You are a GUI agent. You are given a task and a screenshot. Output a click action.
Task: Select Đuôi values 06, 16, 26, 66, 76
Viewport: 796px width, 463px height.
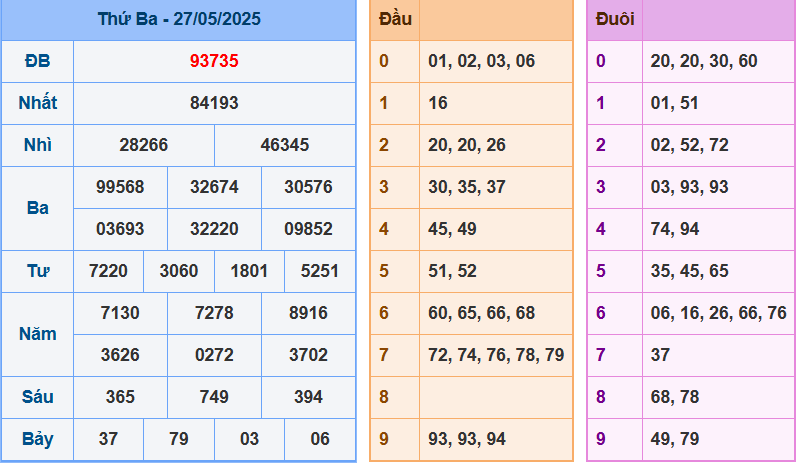click(x=717, y=313)
